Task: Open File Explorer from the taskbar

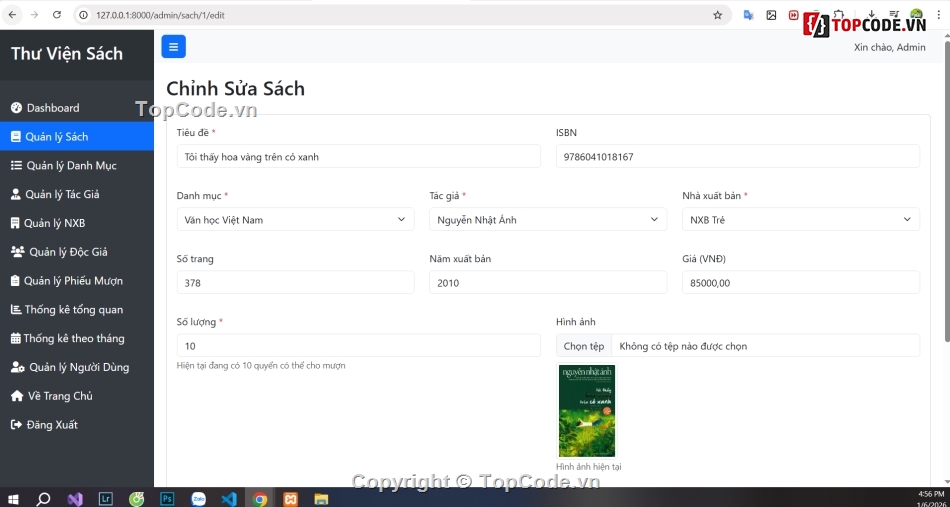Action: [321, 499]
